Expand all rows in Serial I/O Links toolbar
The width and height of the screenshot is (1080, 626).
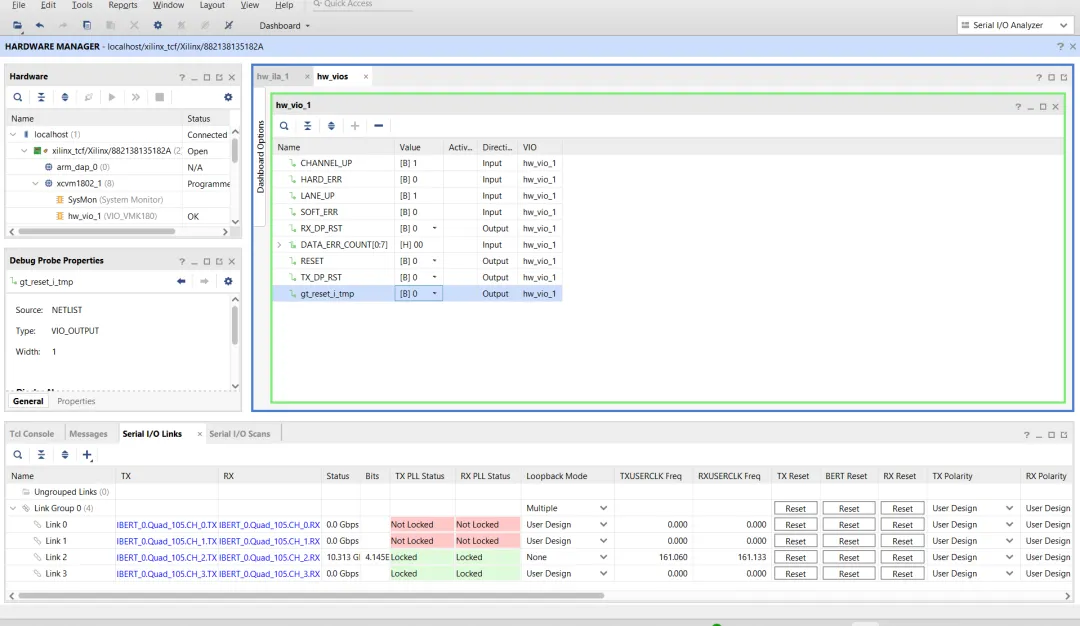[x=65, y=455]
